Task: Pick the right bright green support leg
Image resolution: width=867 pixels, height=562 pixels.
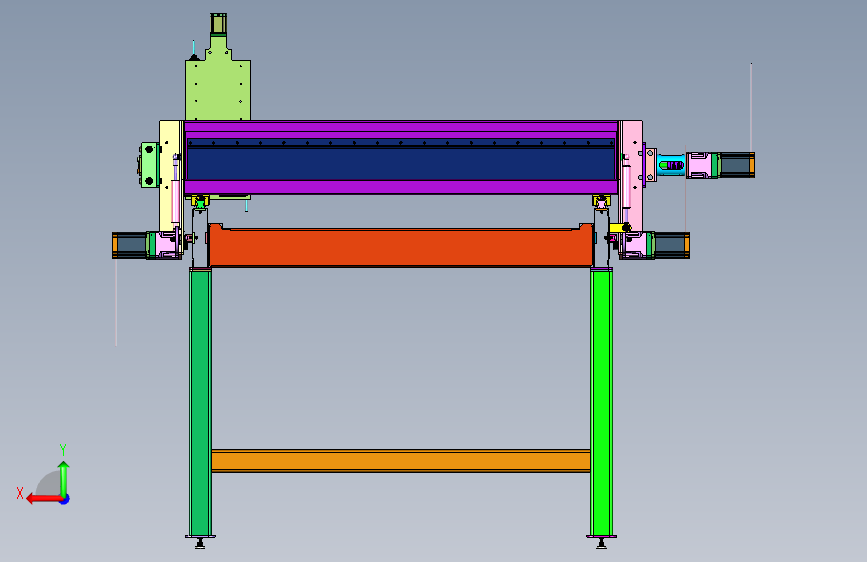Action: pos(601,402)
